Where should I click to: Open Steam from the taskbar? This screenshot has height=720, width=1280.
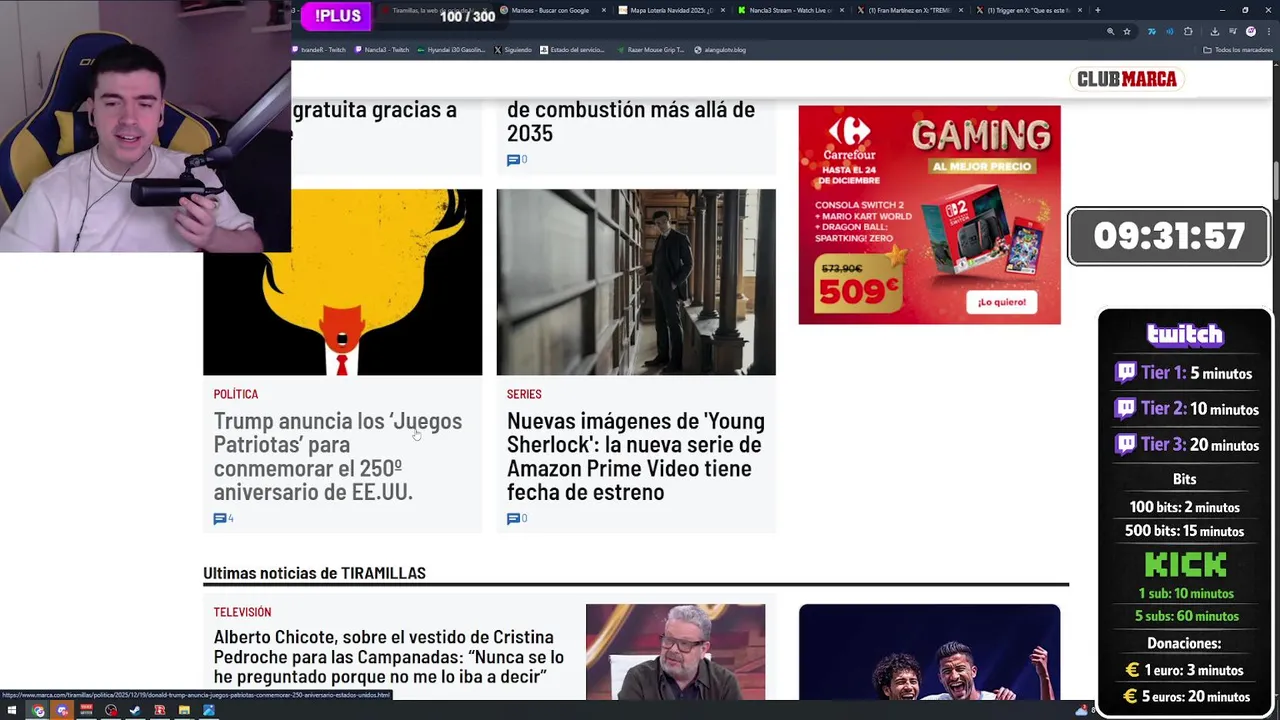135,711
